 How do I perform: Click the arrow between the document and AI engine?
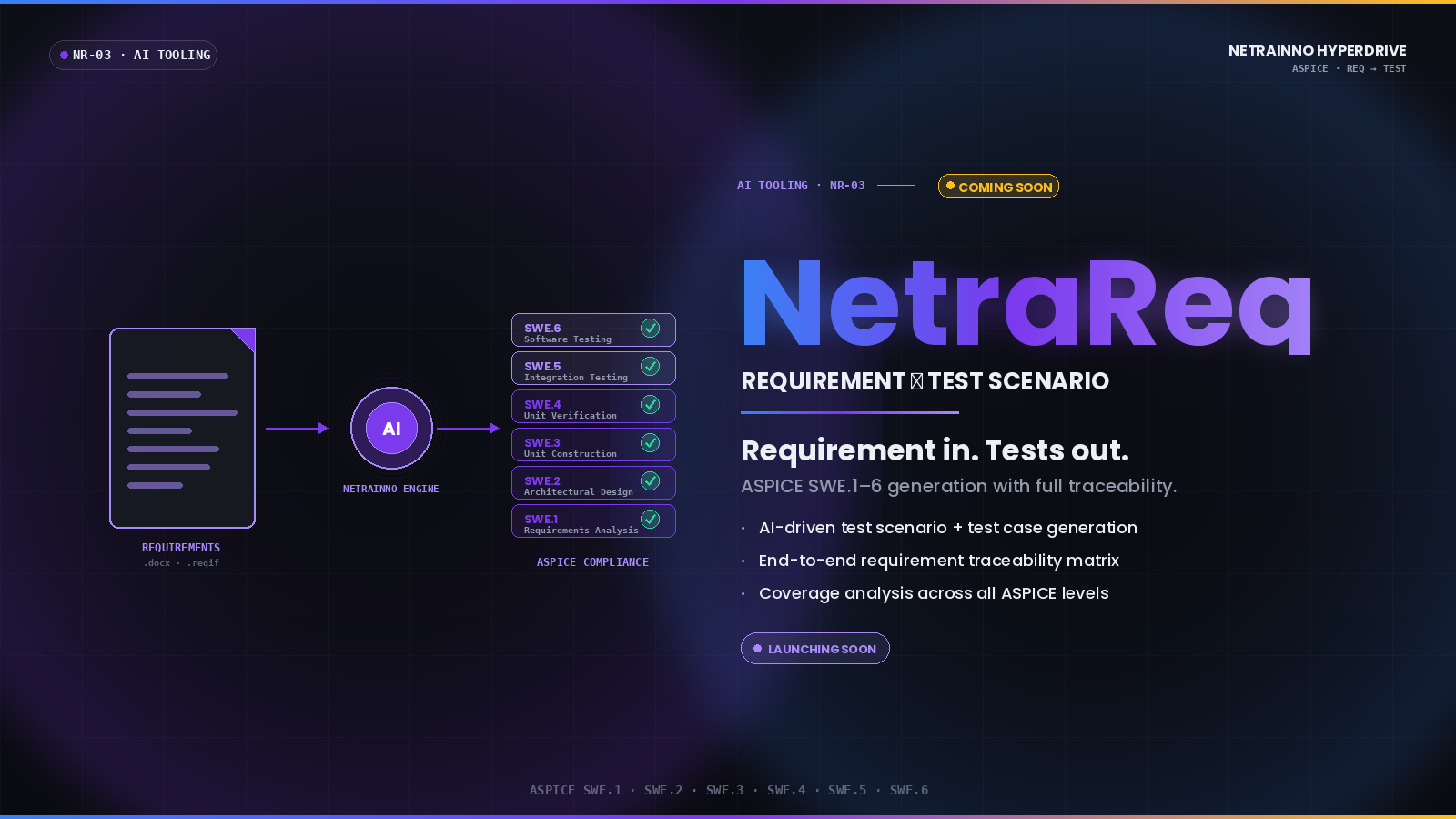coord(296,427)
